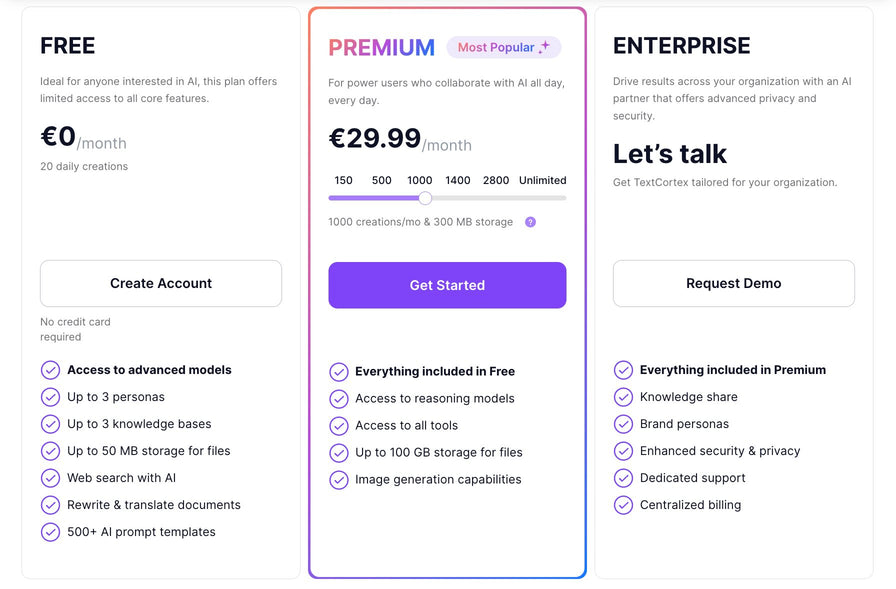Click checkmark icon next to Web search with AI

point(50,478)
